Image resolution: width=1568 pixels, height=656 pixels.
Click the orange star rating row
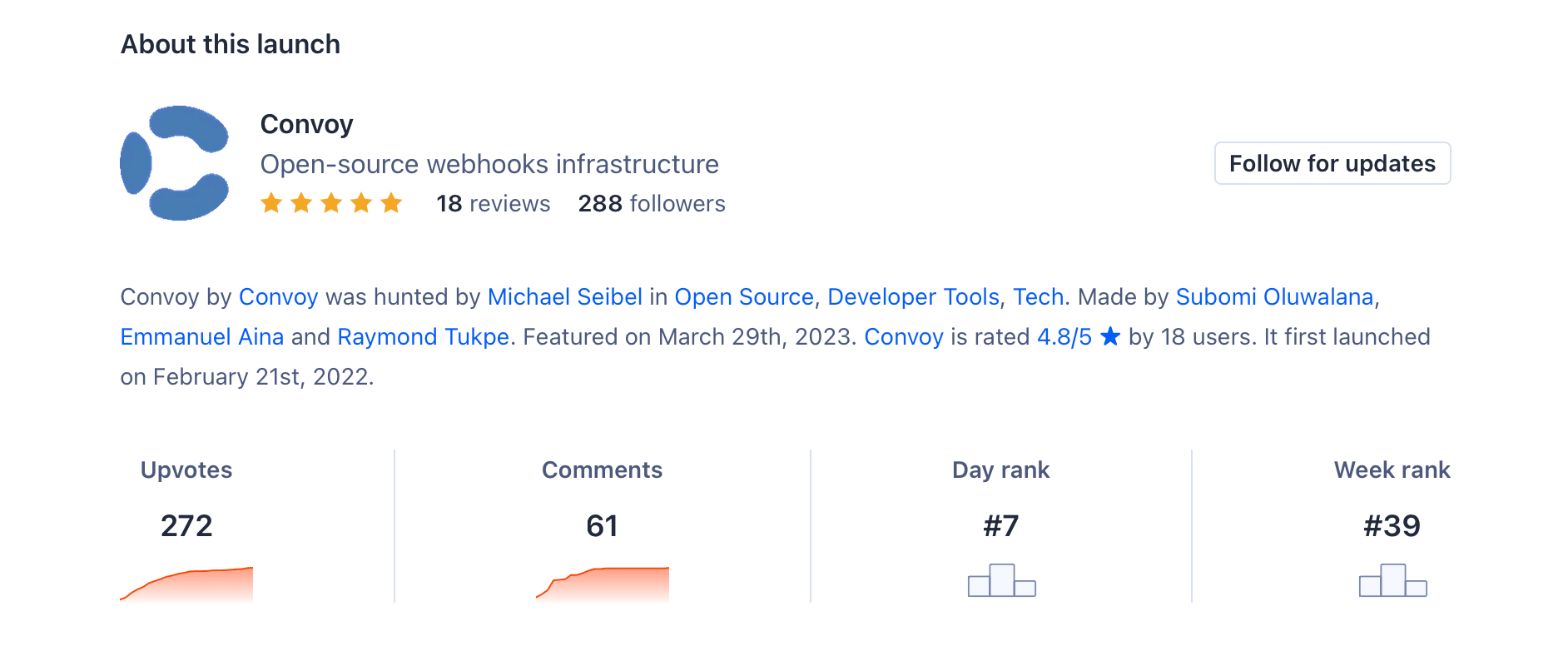click(331, 203)
